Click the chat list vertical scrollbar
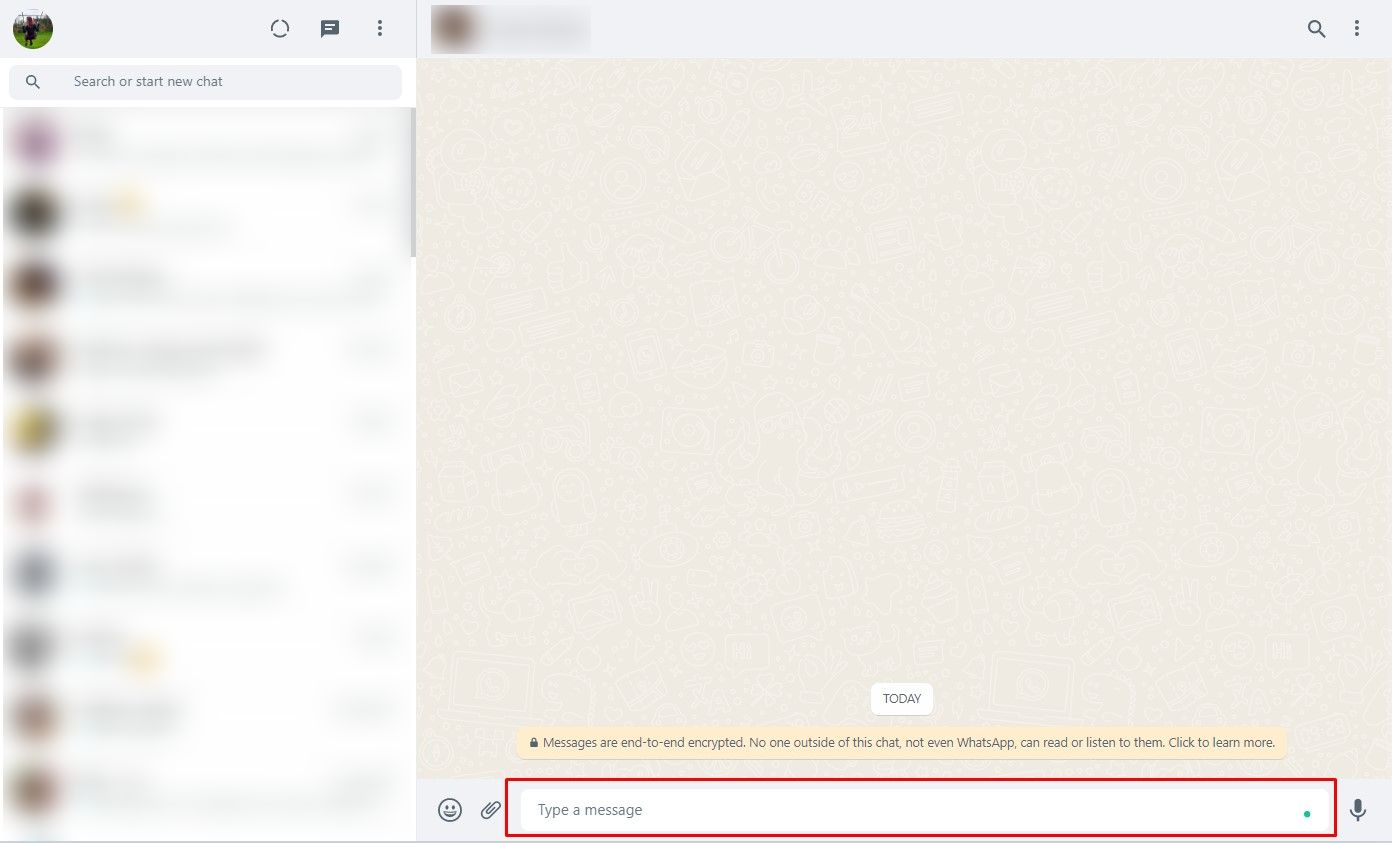Viewport: 1392px width, 843px height. 412,180
